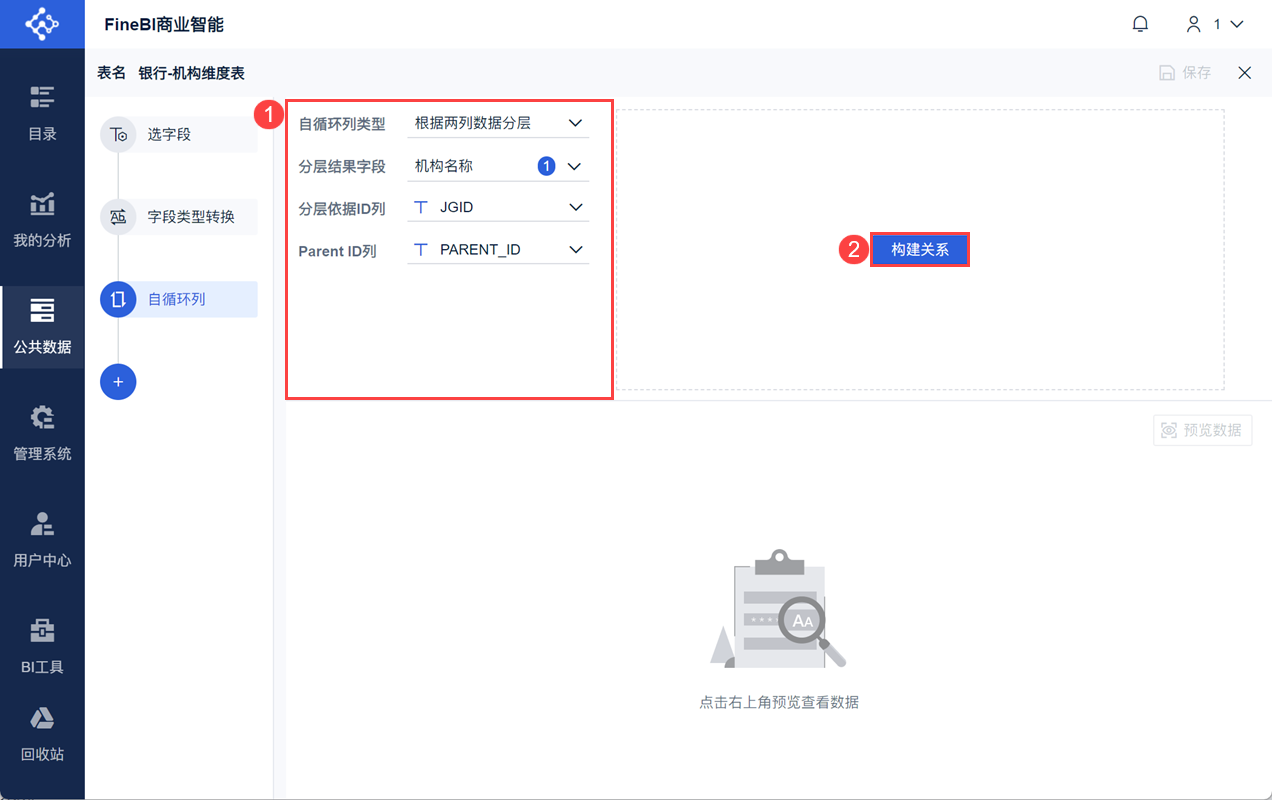The height and width of the screenshot is (800, 1272).
Task: Open 公共数据 sidebar section
Action: [42, 327]
